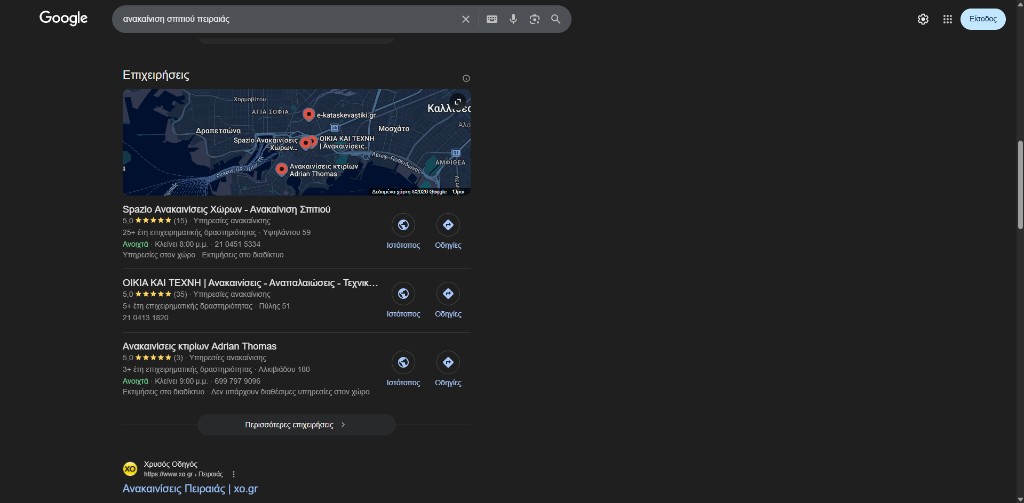Click Google attribution at map's bottom-right

point(409,191)
